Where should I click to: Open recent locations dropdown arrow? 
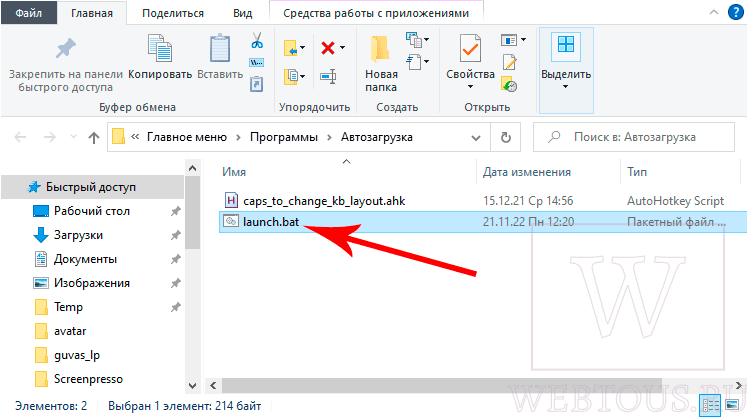(73, 137)
